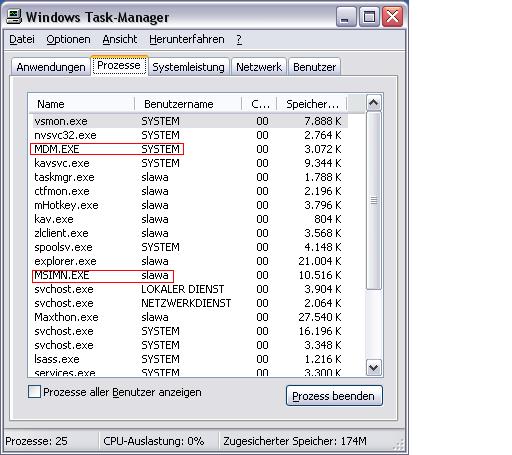Screen dimensions: 512x455
Task: Switch to the Systemleistung tab
Action: coord(189,67)
